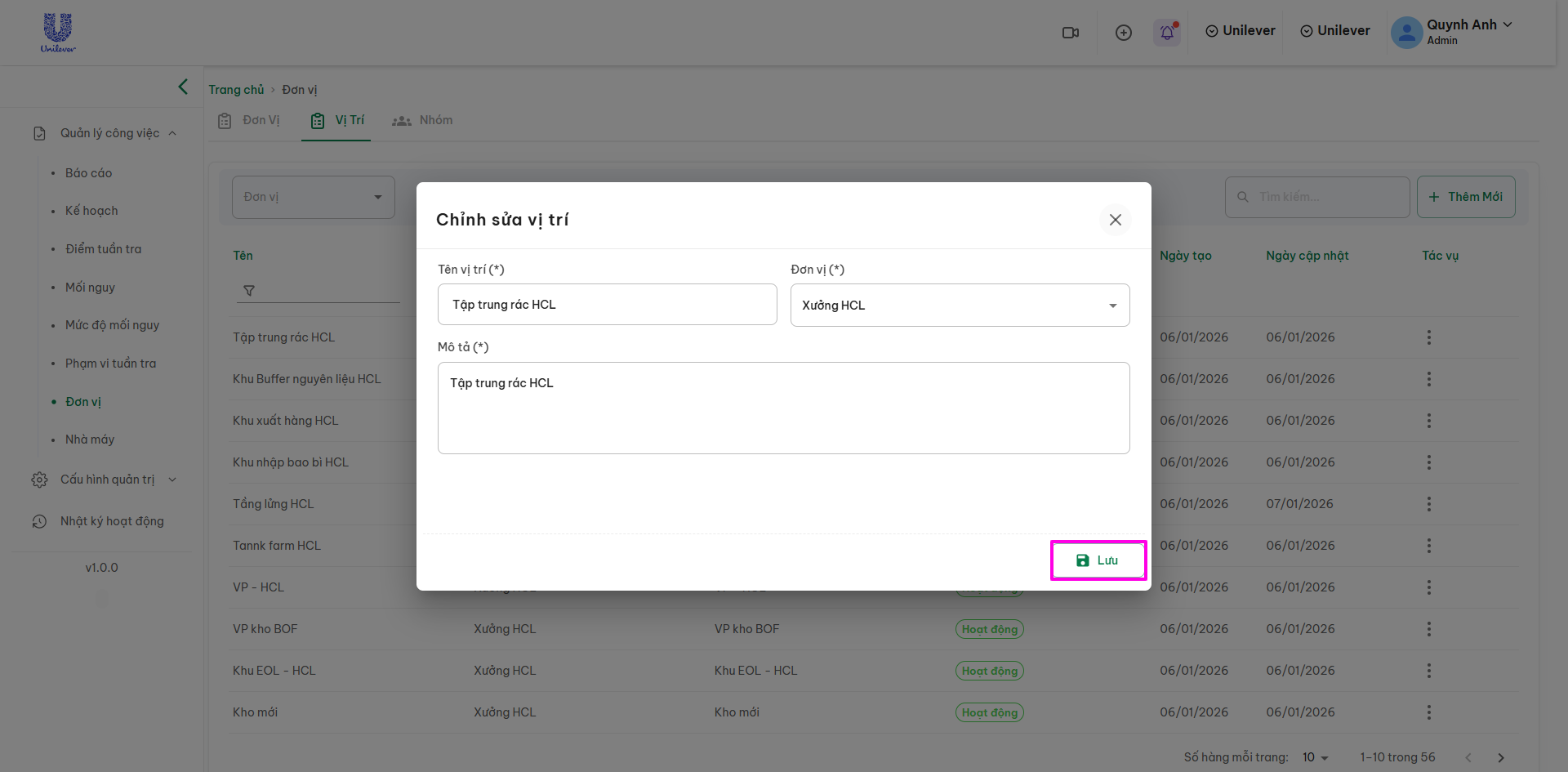Viewport: 1568px width, 772px height.
Task: Close the Chỉnh sửa vị trí dialog
Action: click(x=1115, y=220)
